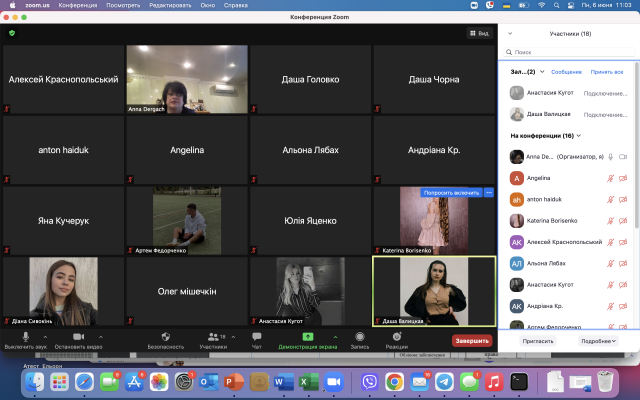
Task: Toggle anton haiduk's microphone icon in list
Action: coord(610,199)
